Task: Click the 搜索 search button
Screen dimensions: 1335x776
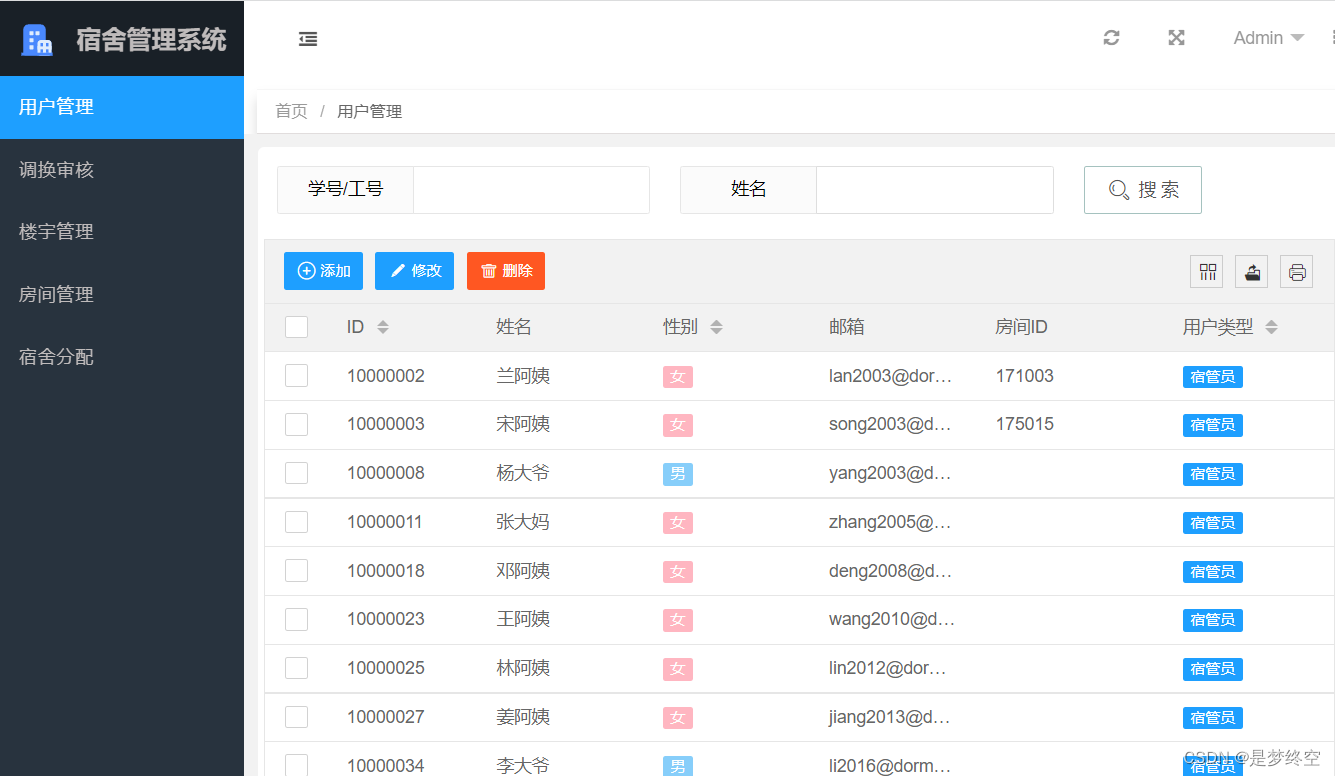Action: tap(1143, 190)
